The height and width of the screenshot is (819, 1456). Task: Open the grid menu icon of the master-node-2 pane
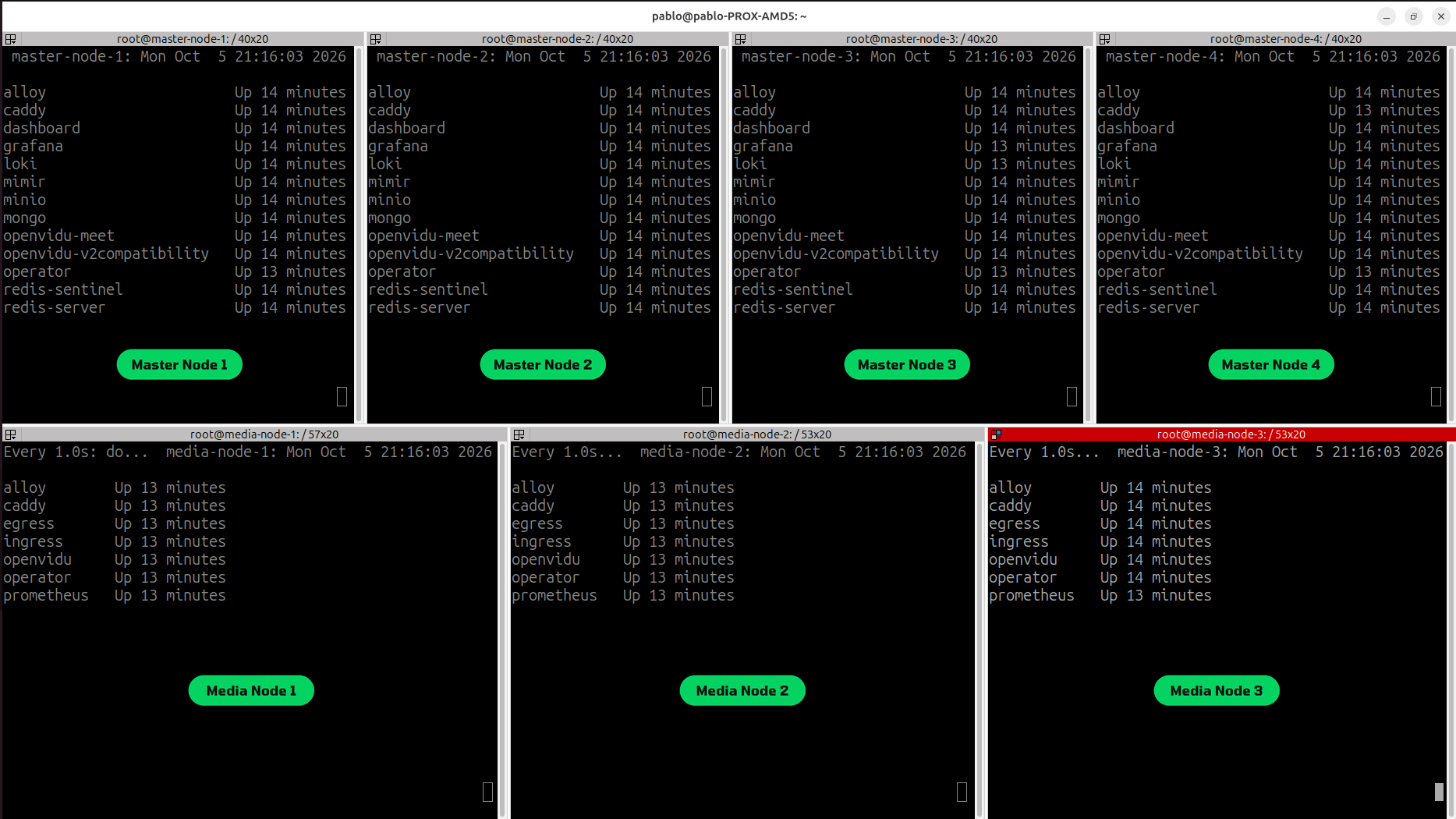click(x=376, y=39)
